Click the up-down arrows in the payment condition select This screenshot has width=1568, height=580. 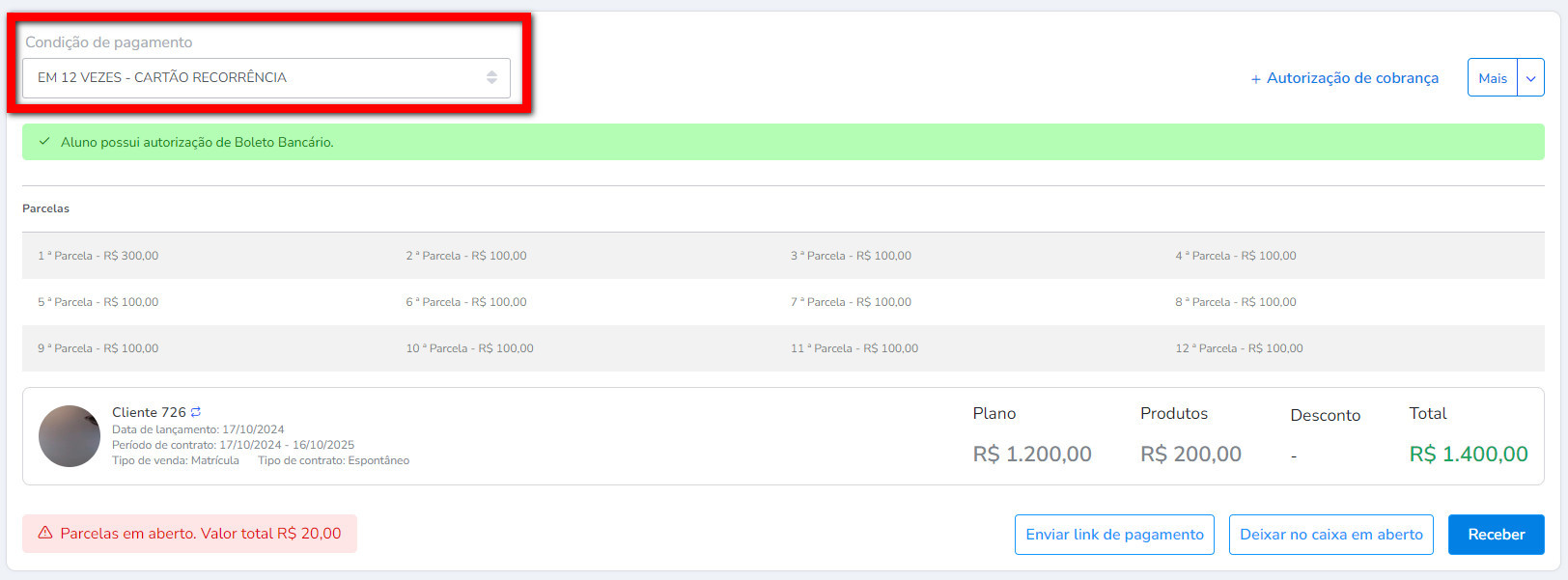pos(491,77)
